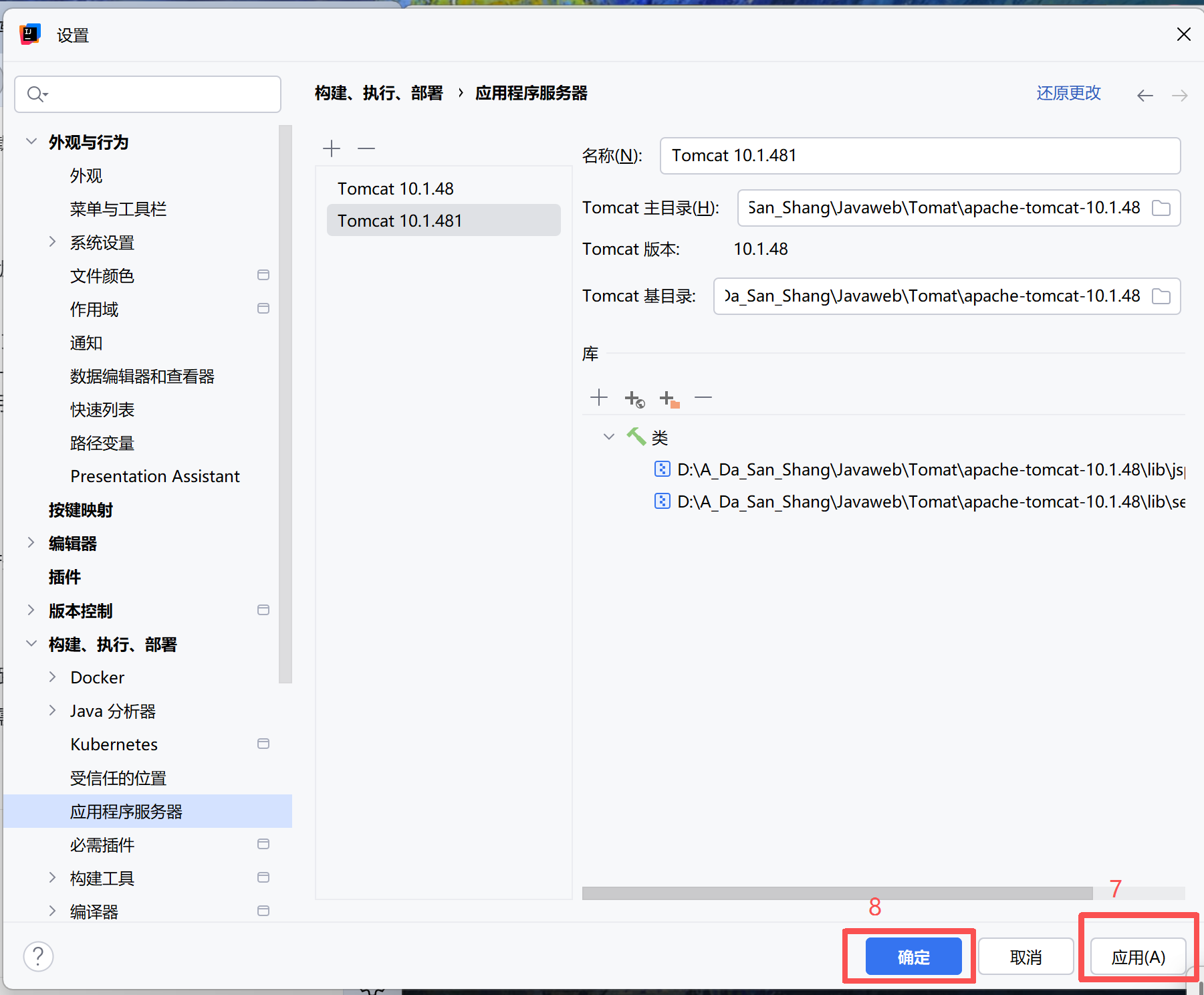Image resolution: width=1204 pixels, height=995 pixels.
Task: Click the settings tree vertical scrollbar
Action: pos(285,404)
